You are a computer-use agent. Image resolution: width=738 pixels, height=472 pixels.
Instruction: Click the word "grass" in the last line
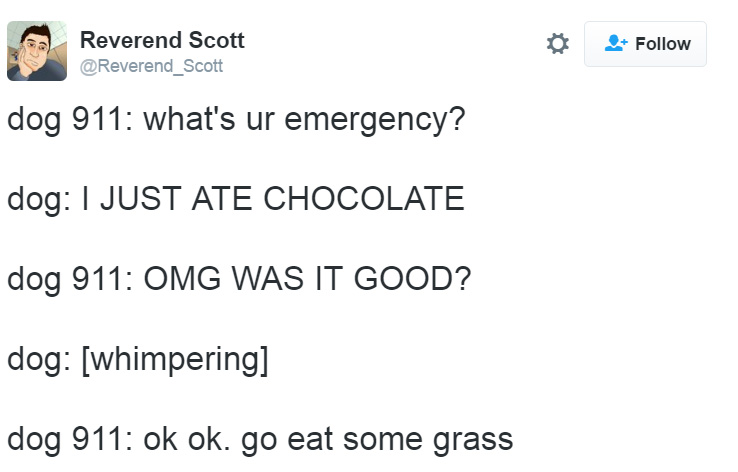473,442
